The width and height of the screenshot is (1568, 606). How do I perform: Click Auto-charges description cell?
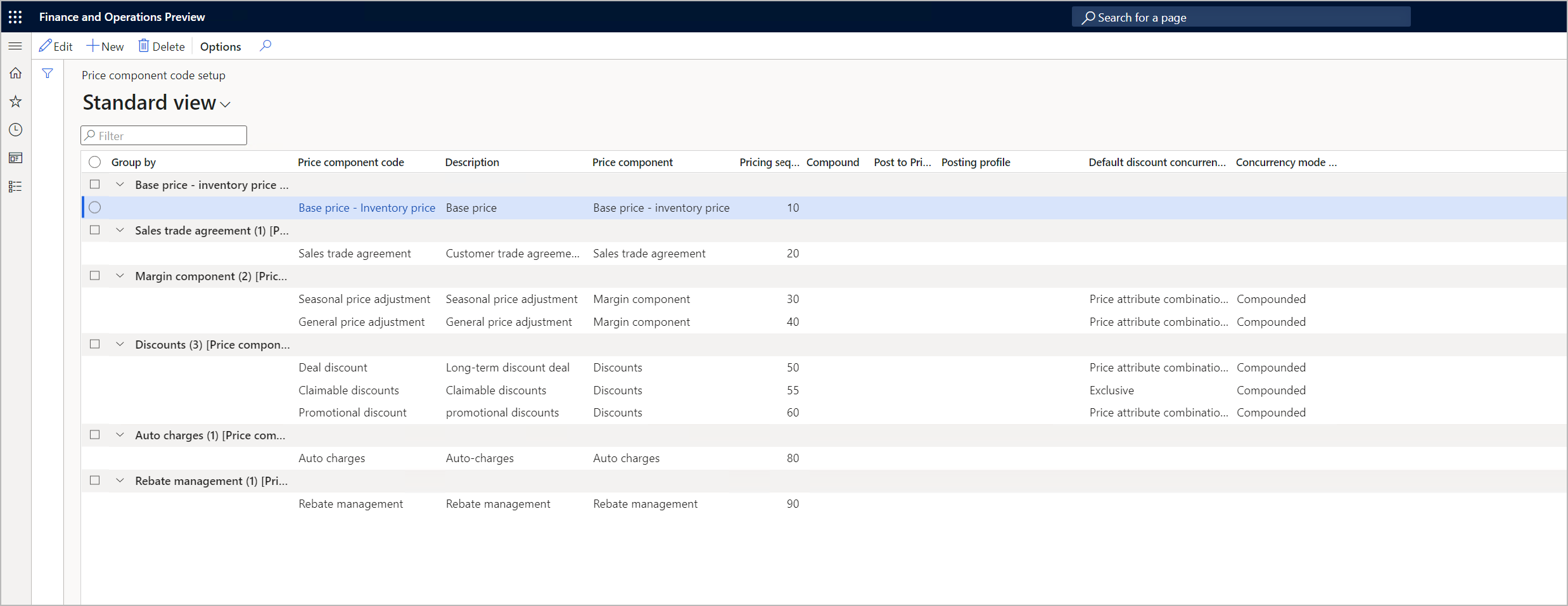click(x=480, y=458)
